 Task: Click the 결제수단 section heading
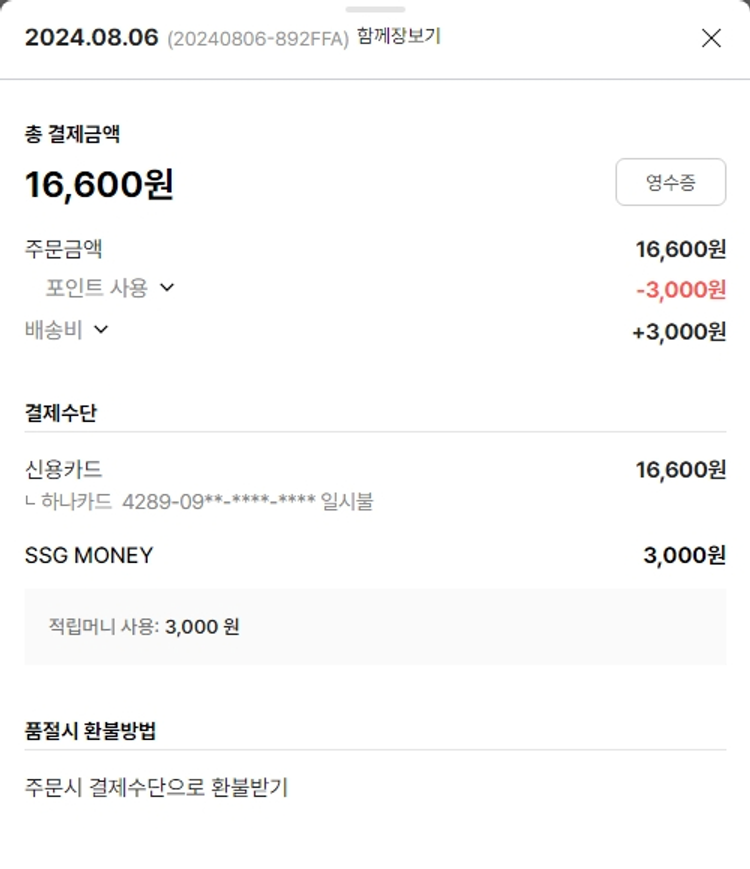click(61, 412)
